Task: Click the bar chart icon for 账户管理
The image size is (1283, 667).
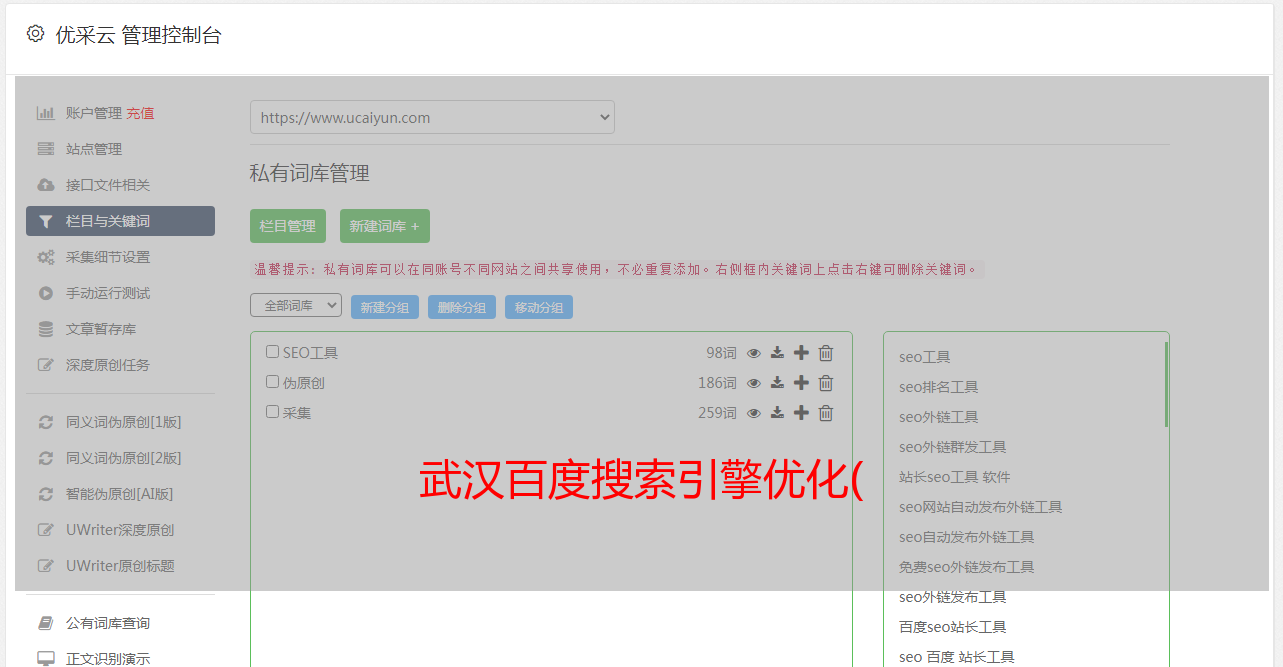Action: point(46,113)
